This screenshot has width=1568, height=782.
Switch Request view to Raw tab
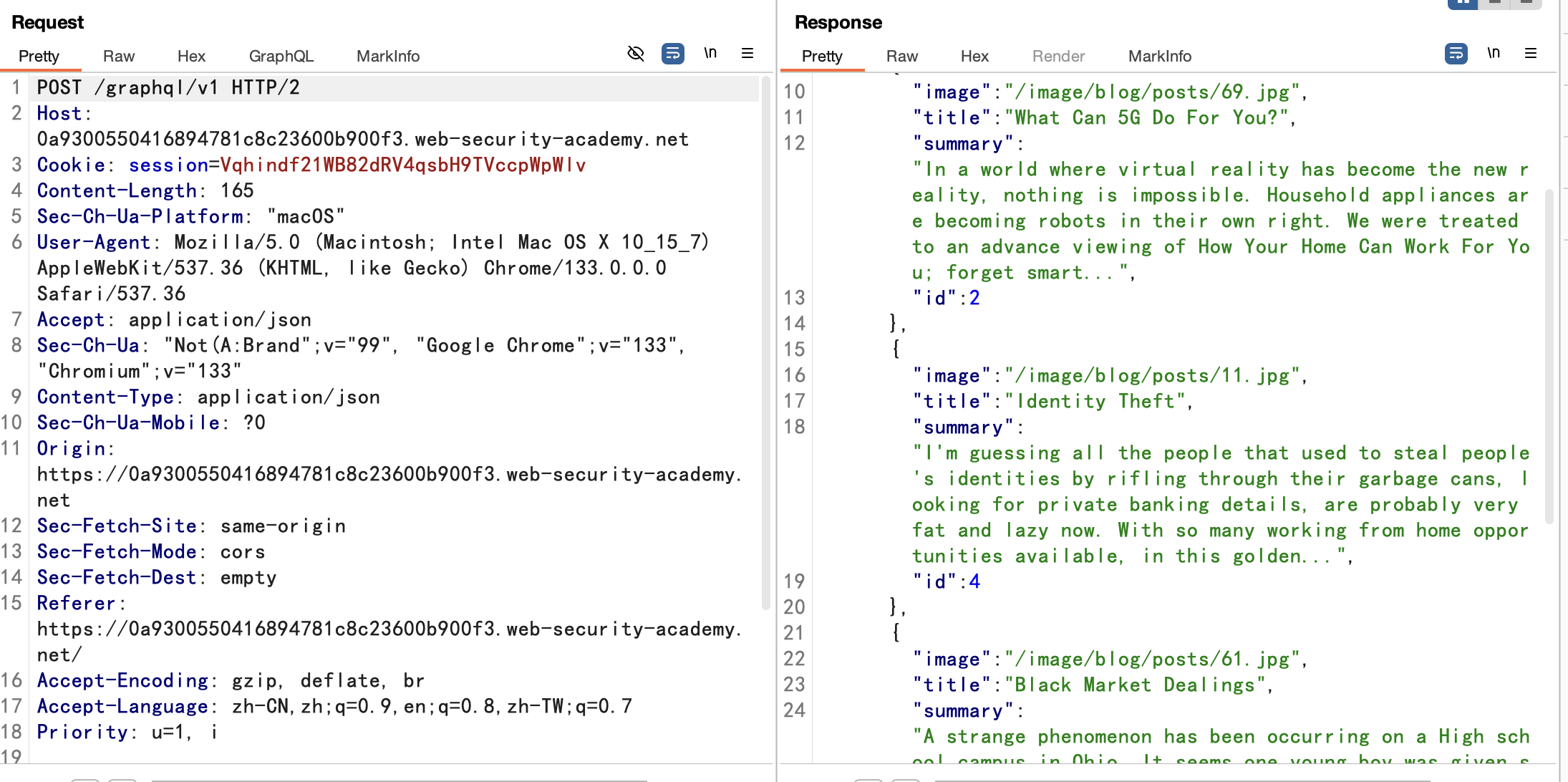(118, 56)
